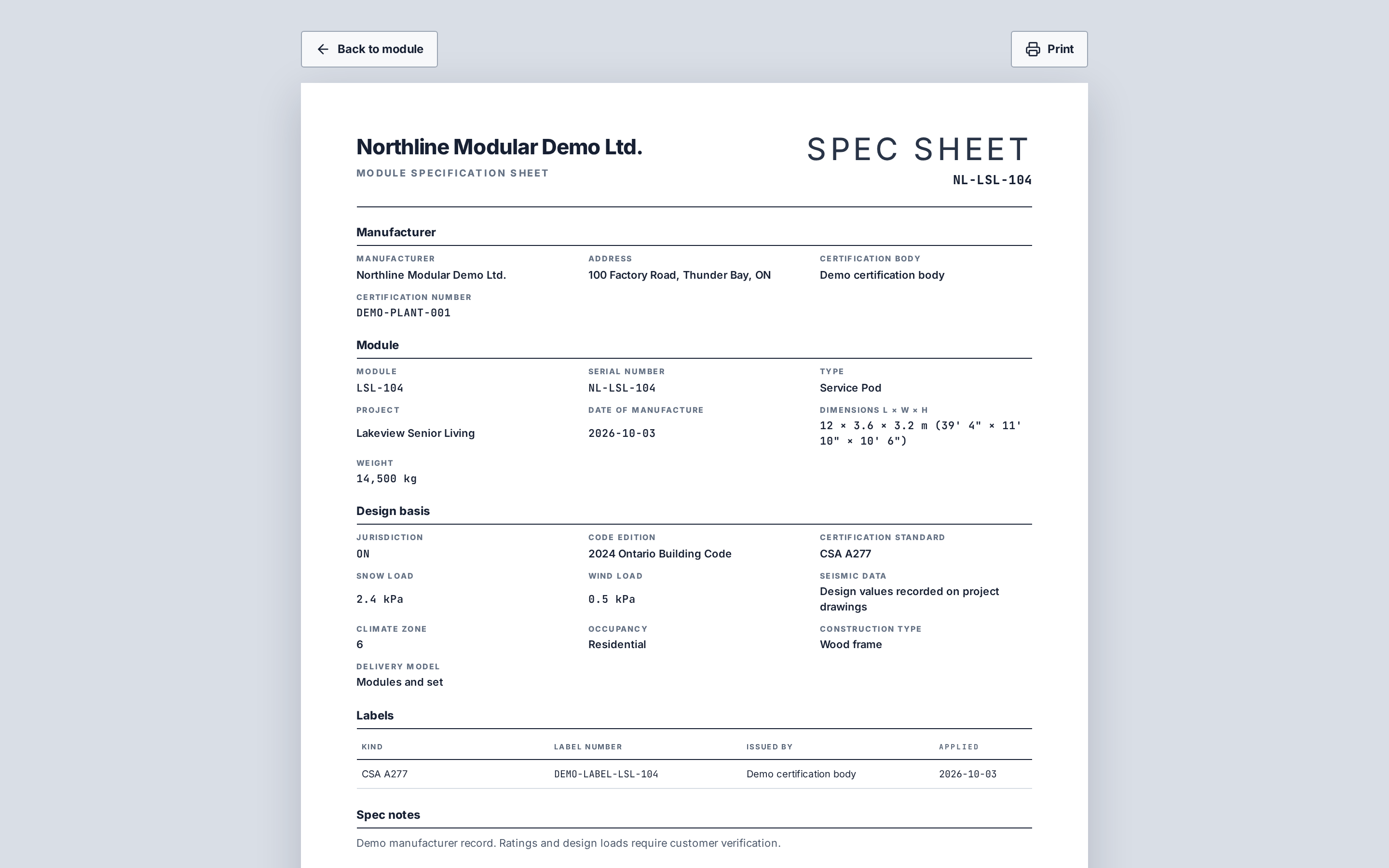Click delivery model Modules and set
Image resolution: width=1389 pixels, height=868 pixels.
click(x=399, y=682)
